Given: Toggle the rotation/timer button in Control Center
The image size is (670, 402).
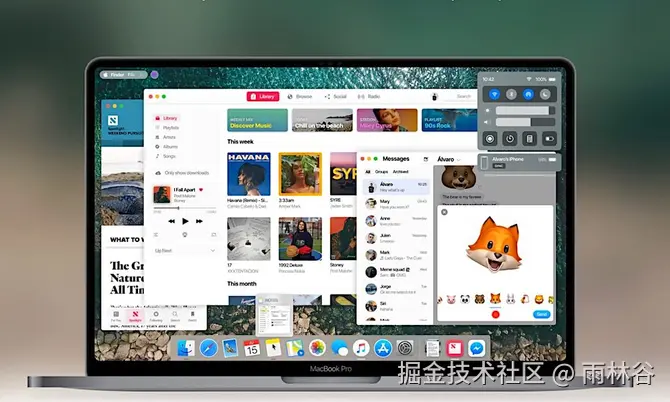Looking at the screenshot, I should 510,139.
